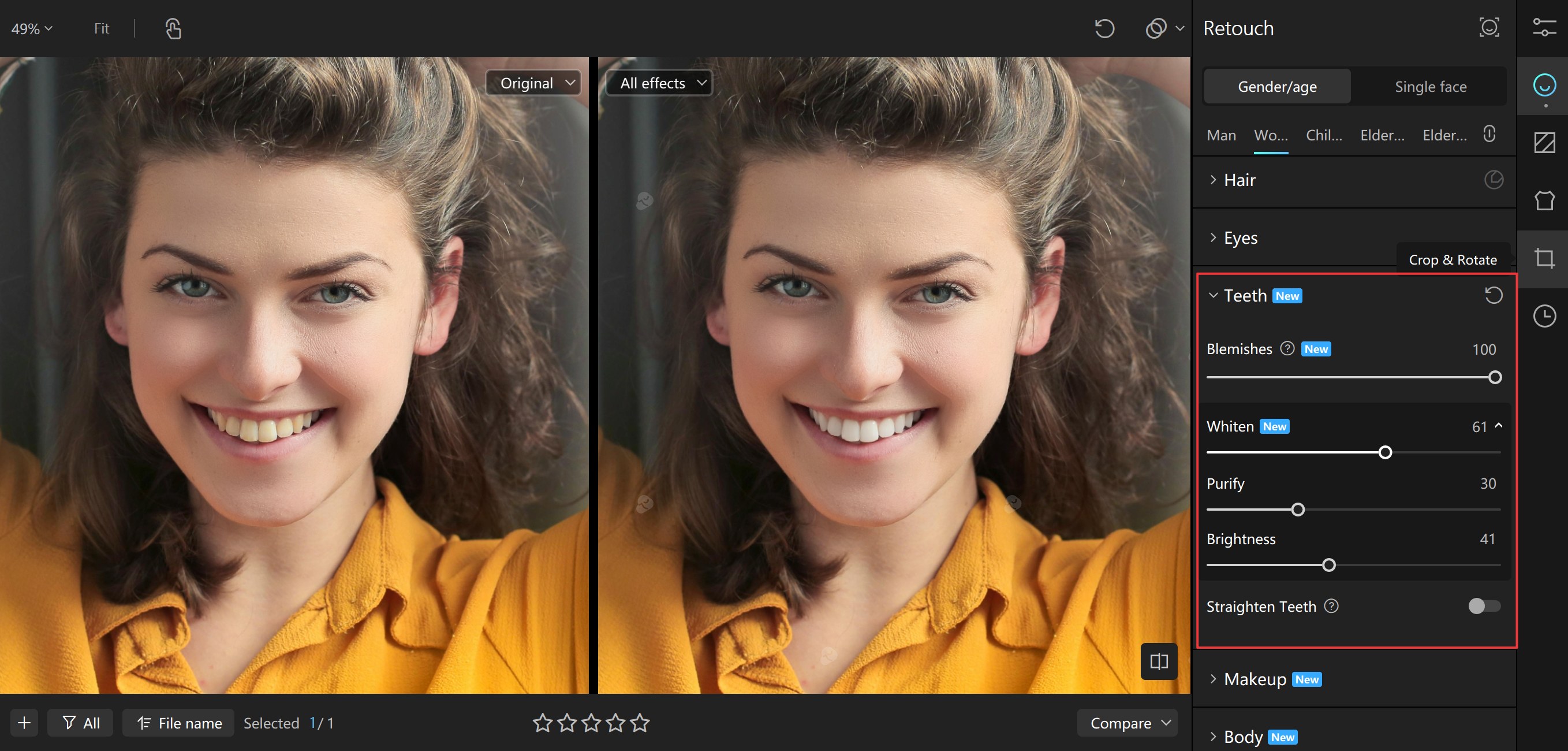Click the Fit button
Screen dimensions: 1568x751
101,29
